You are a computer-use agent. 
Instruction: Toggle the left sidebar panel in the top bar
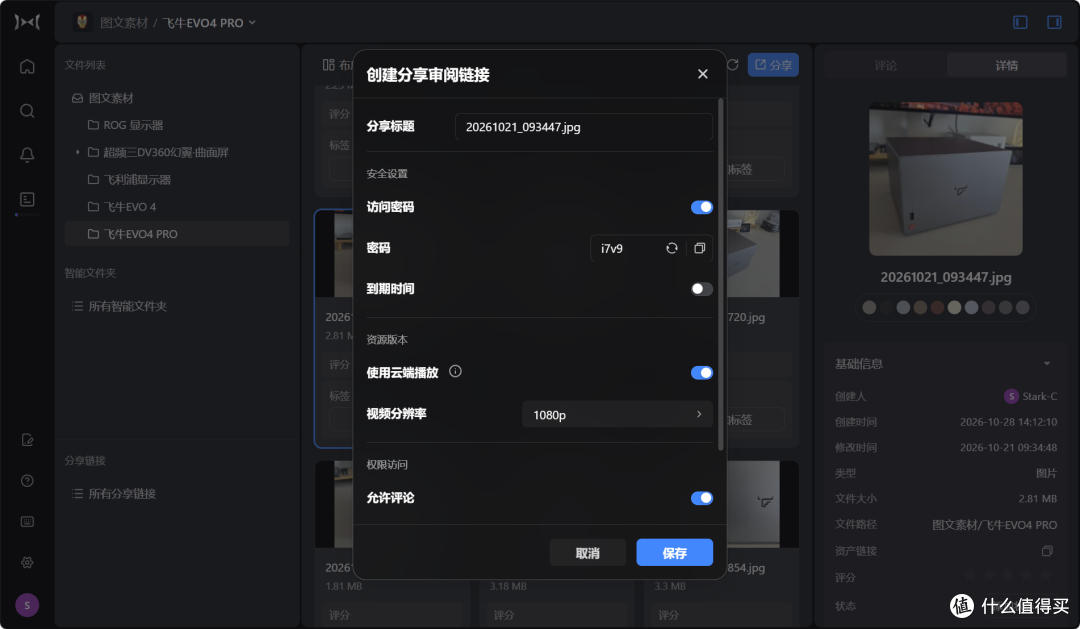1020,22
